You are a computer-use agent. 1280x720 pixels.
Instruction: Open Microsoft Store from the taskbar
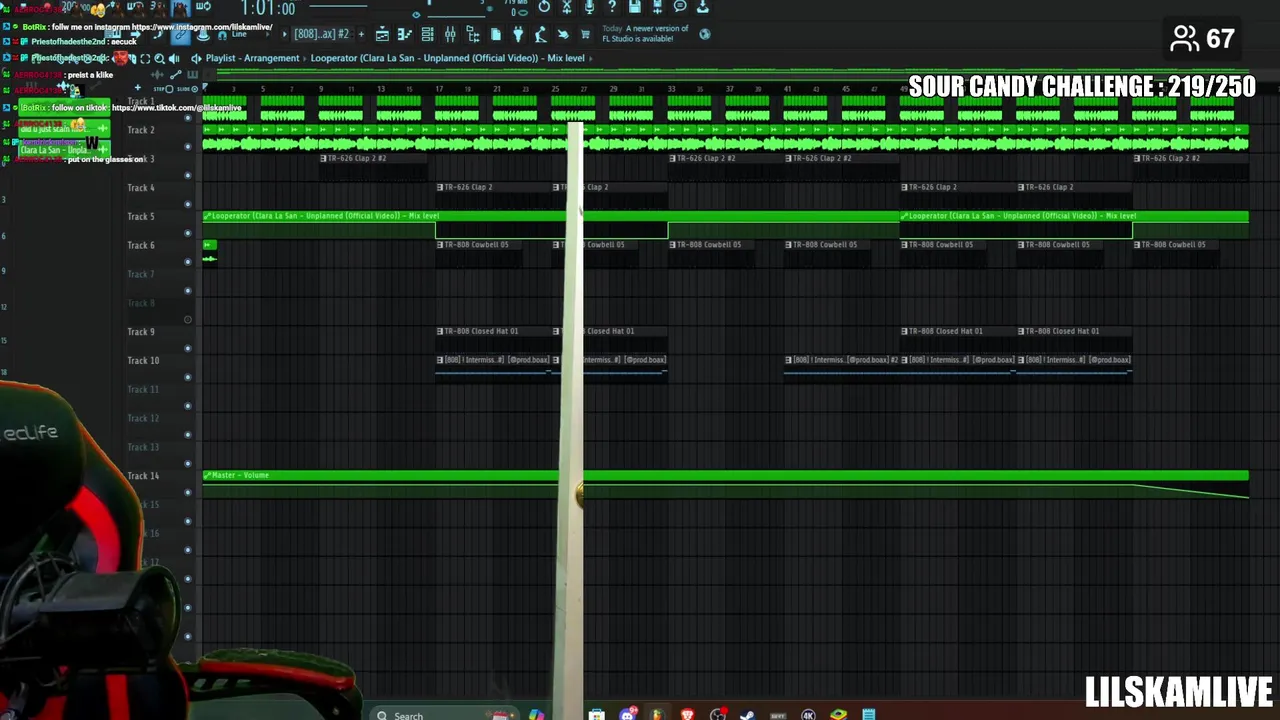pos(596,714)
